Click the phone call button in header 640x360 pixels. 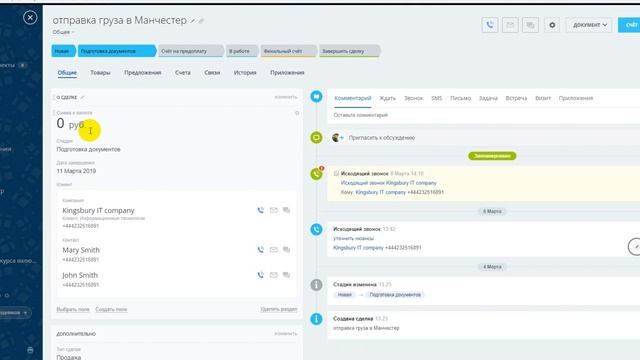tap(490, 25)
